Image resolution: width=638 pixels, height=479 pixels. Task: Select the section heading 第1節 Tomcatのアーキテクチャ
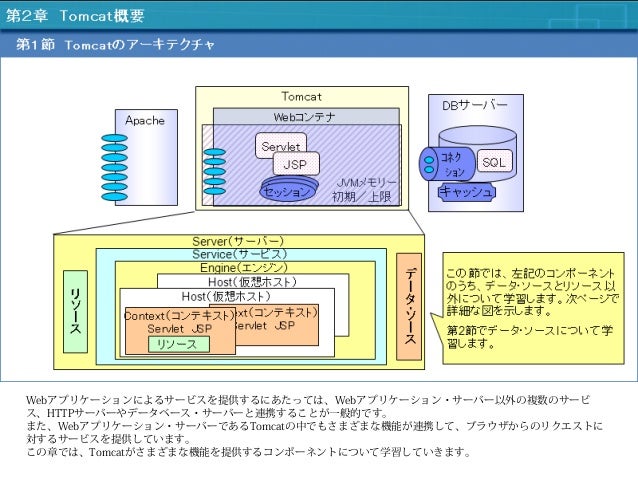(x=115, y=44)
